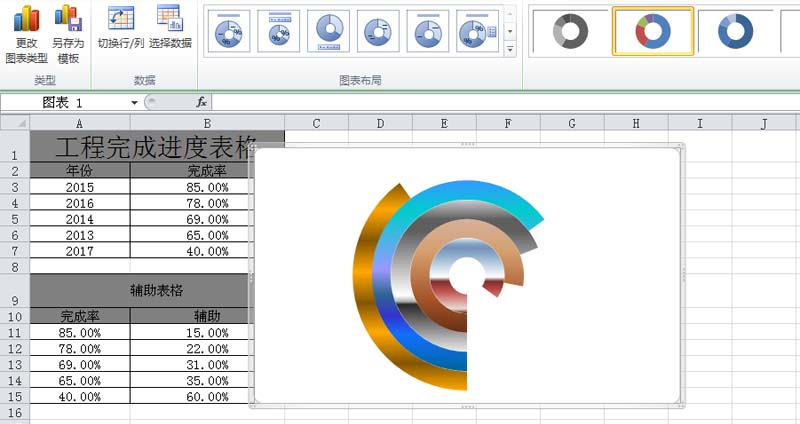Apply the second chart layout thumbnail
Viewport: 800px width, 424px height.
point(279,31)
